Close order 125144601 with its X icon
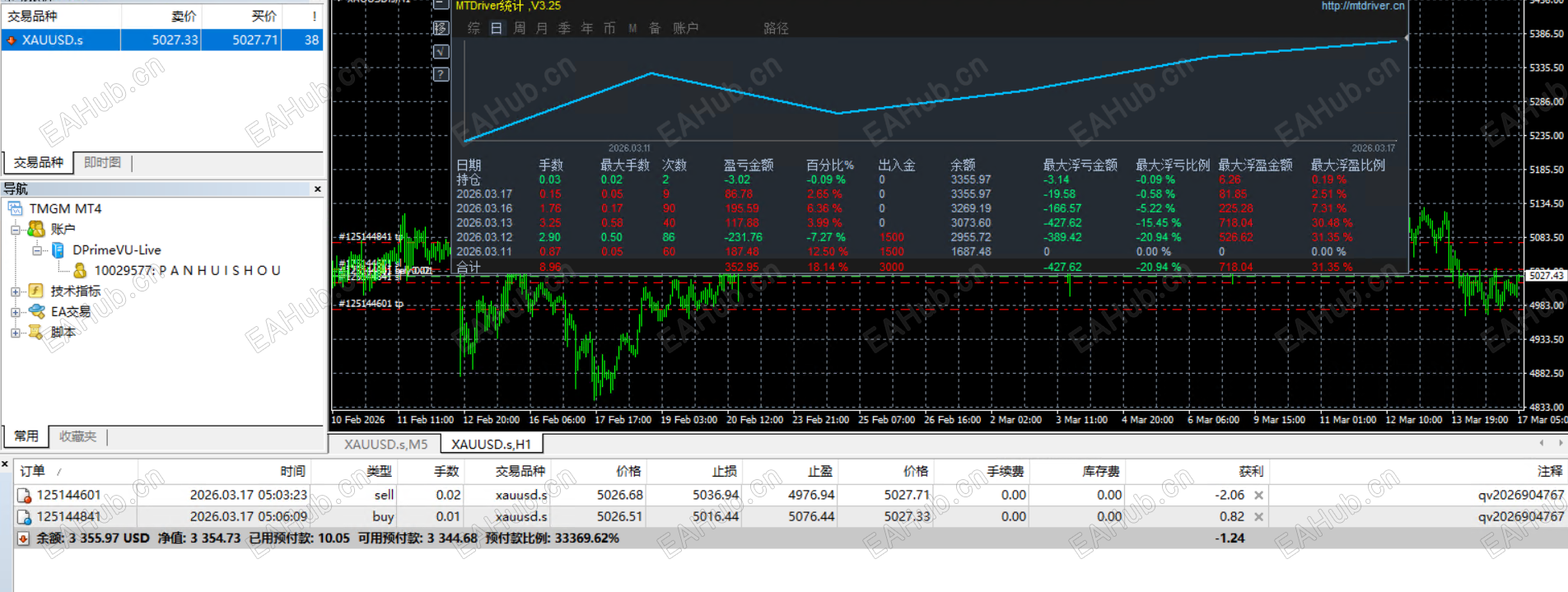Screen dimensions: 1568x592 click(1258, 495)
